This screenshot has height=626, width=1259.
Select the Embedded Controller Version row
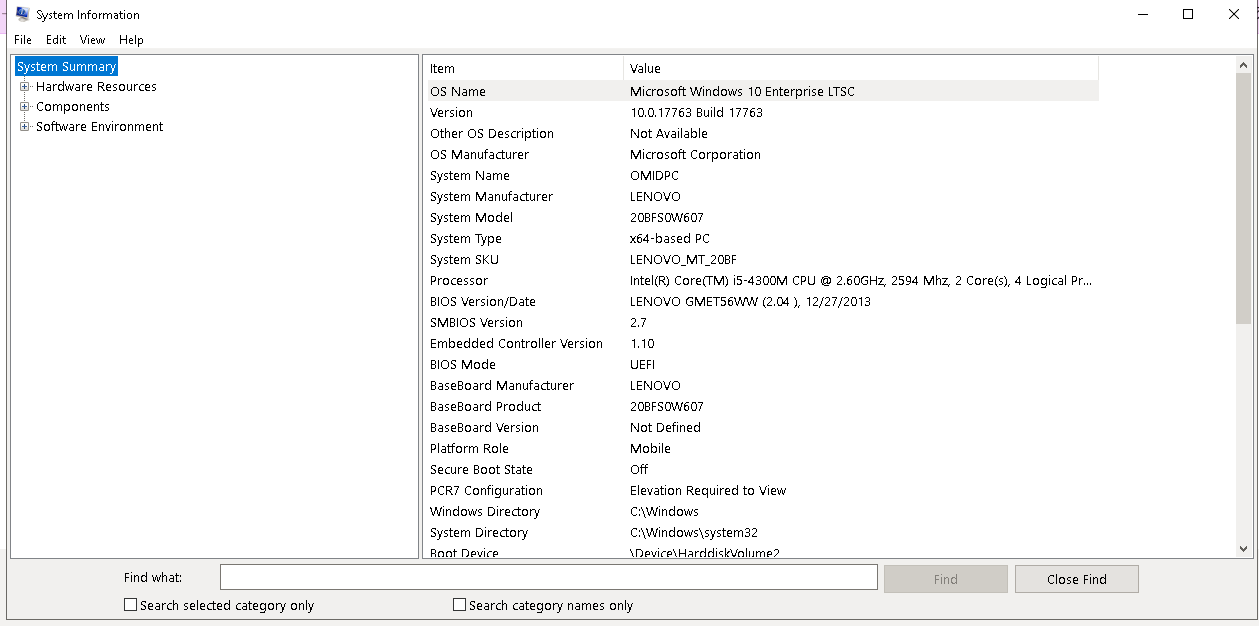click(761, 344)
